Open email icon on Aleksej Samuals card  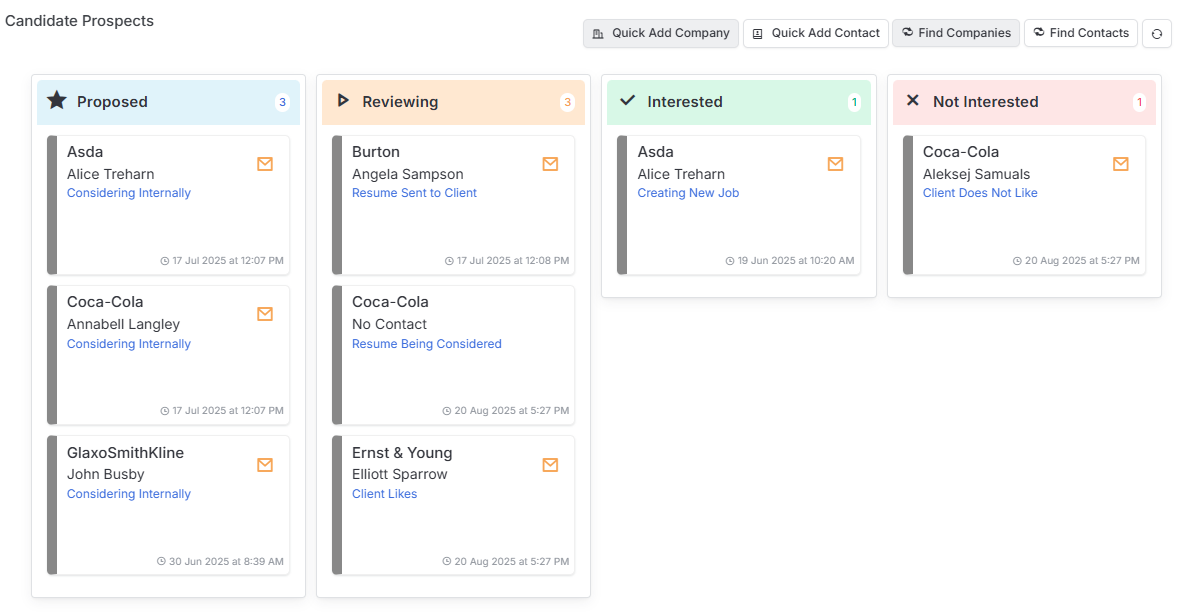click(x=1121, y=164)
